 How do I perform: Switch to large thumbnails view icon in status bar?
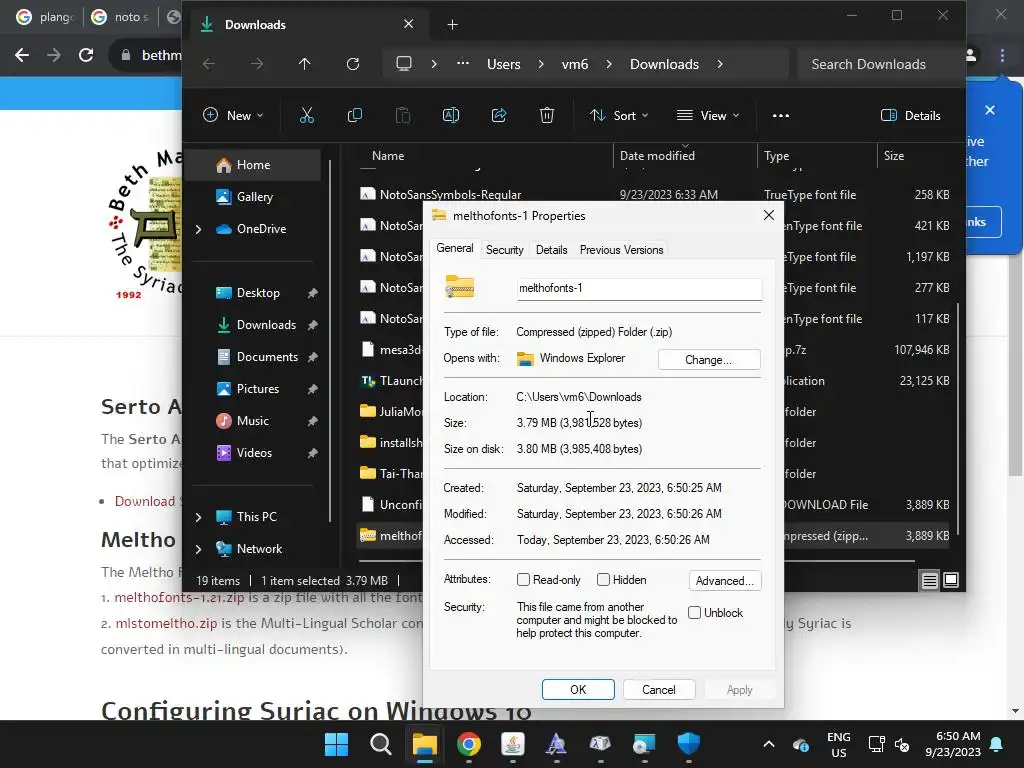(951, 580)
